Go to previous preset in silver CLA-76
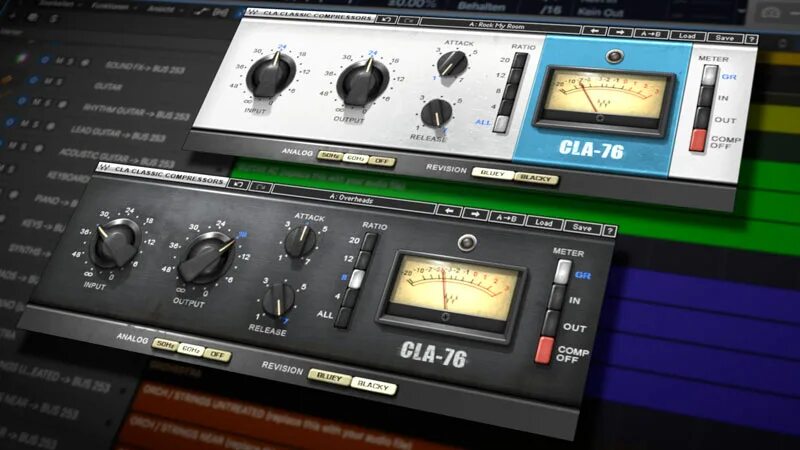This screenshot has width=800, height=450. 594,31
